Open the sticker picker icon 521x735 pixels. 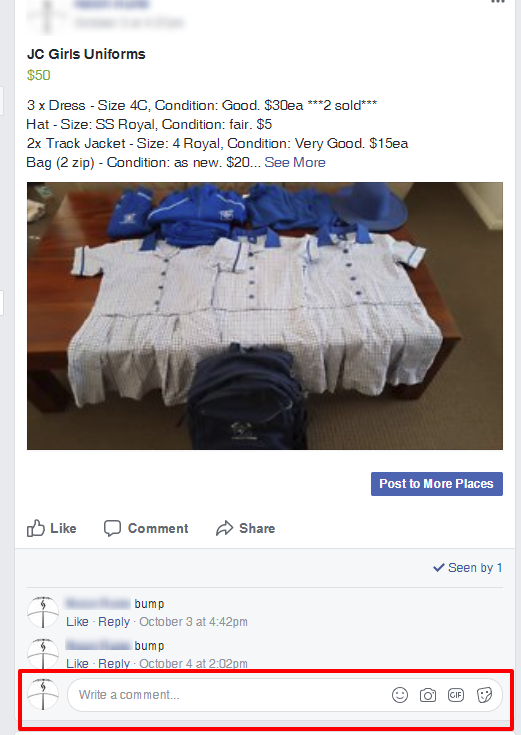[x=484, y=695]
